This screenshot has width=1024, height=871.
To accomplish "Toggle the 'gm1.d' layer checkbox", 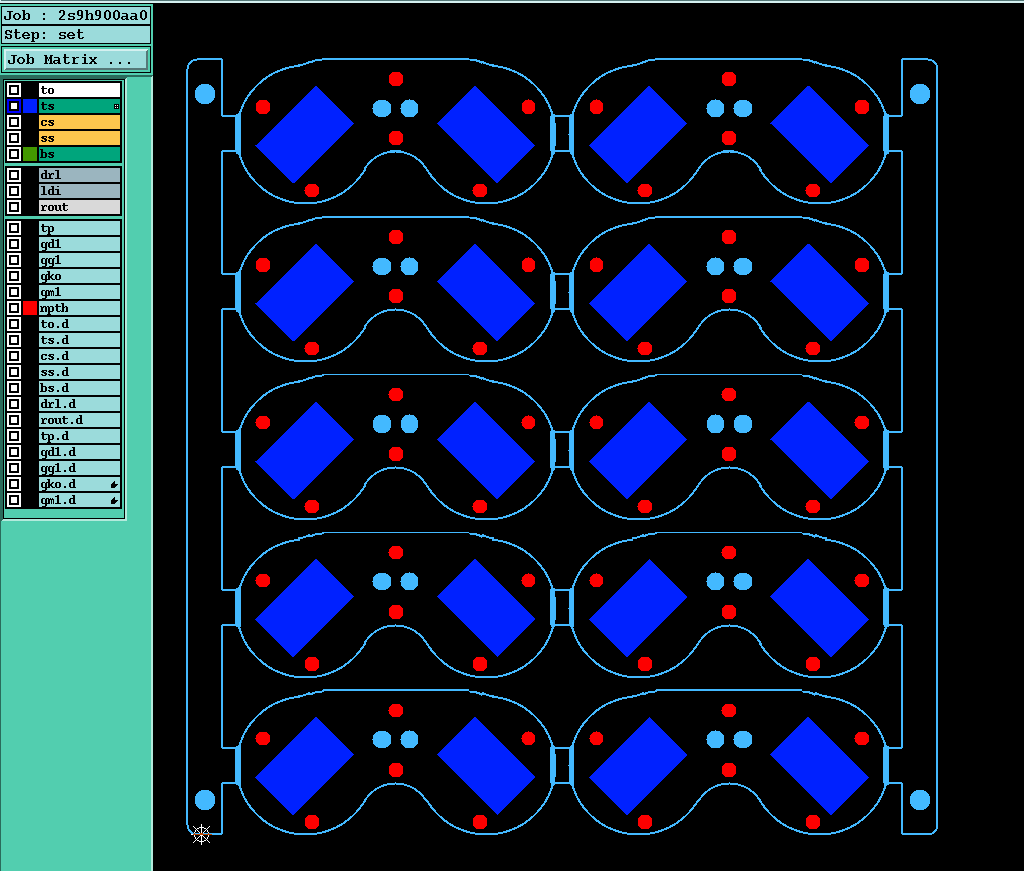I will coord(14,500).
